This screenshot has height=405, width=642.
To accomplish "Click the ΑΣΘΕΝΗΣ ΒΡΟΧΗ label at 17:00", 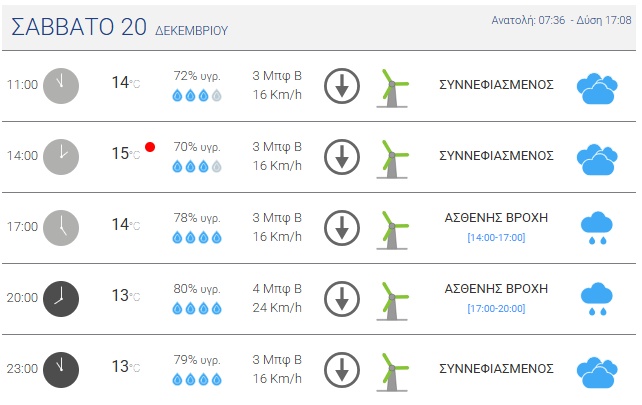I will click(496, 217).
